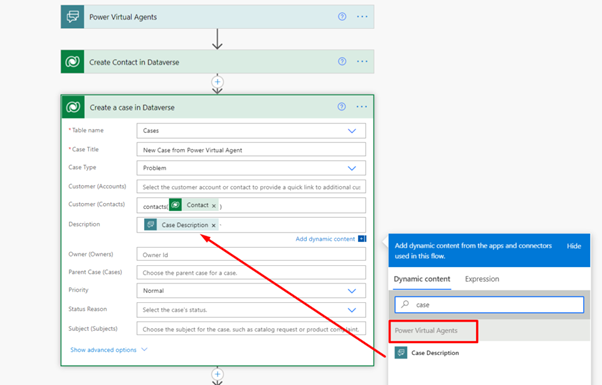
Task: Click the dynamic content search box
Action: pos(489,305)
